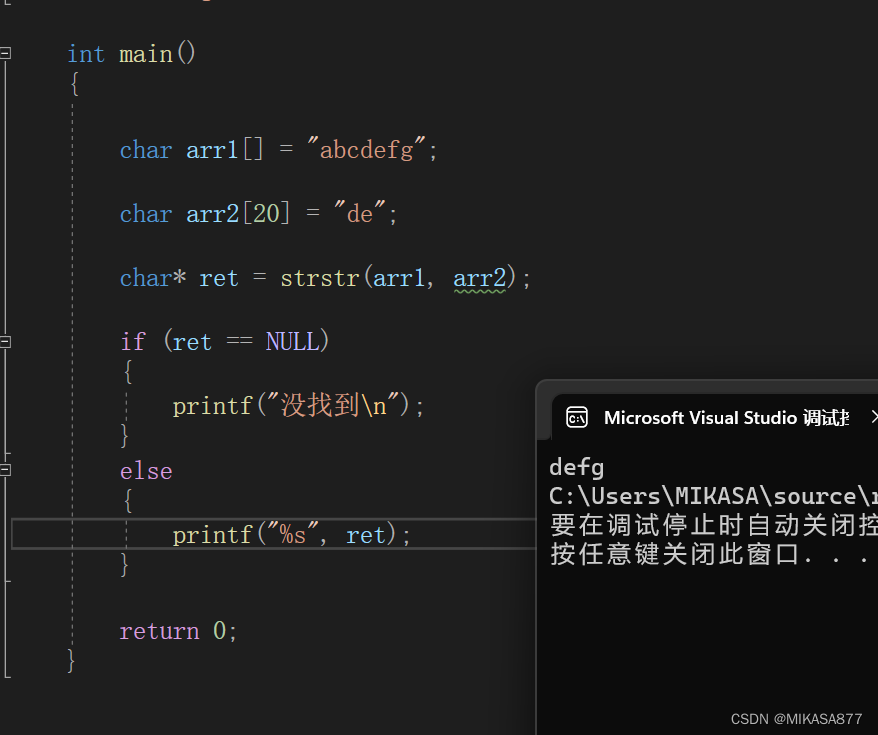Click the C:\ console window icon
Image resolution: width=878 pixels, height=735 pixels.
point(577,417)
